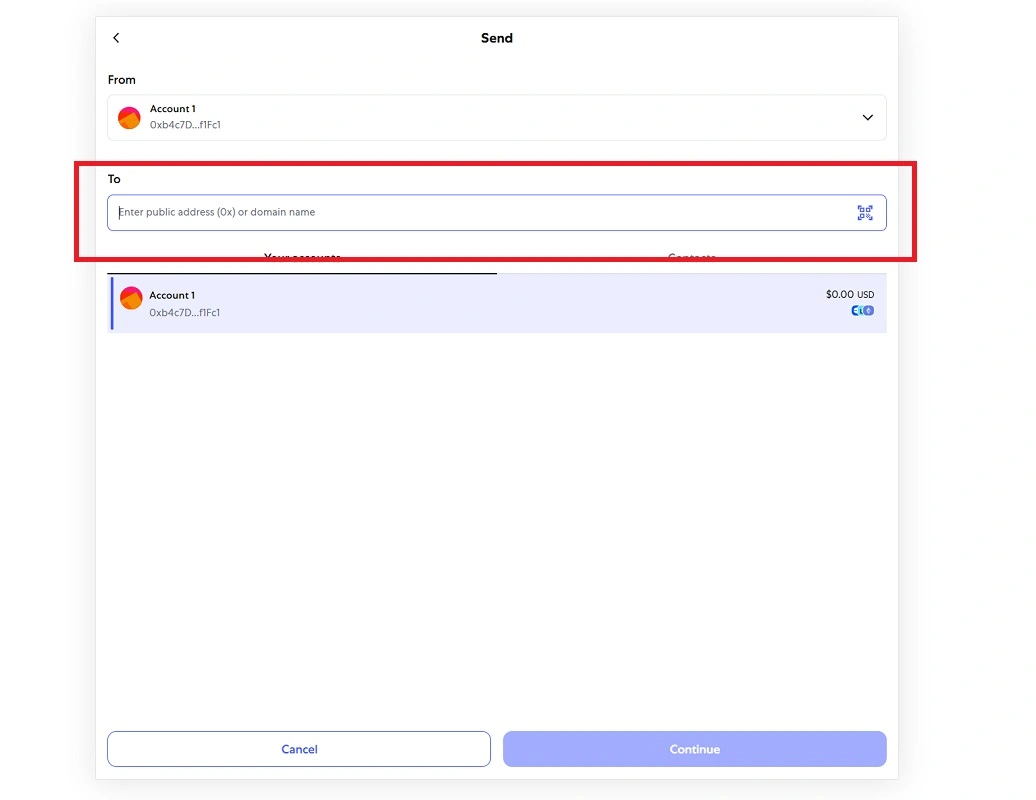
Task: Click the Account 1 avatar in From
Action: [x=130, y=118]
